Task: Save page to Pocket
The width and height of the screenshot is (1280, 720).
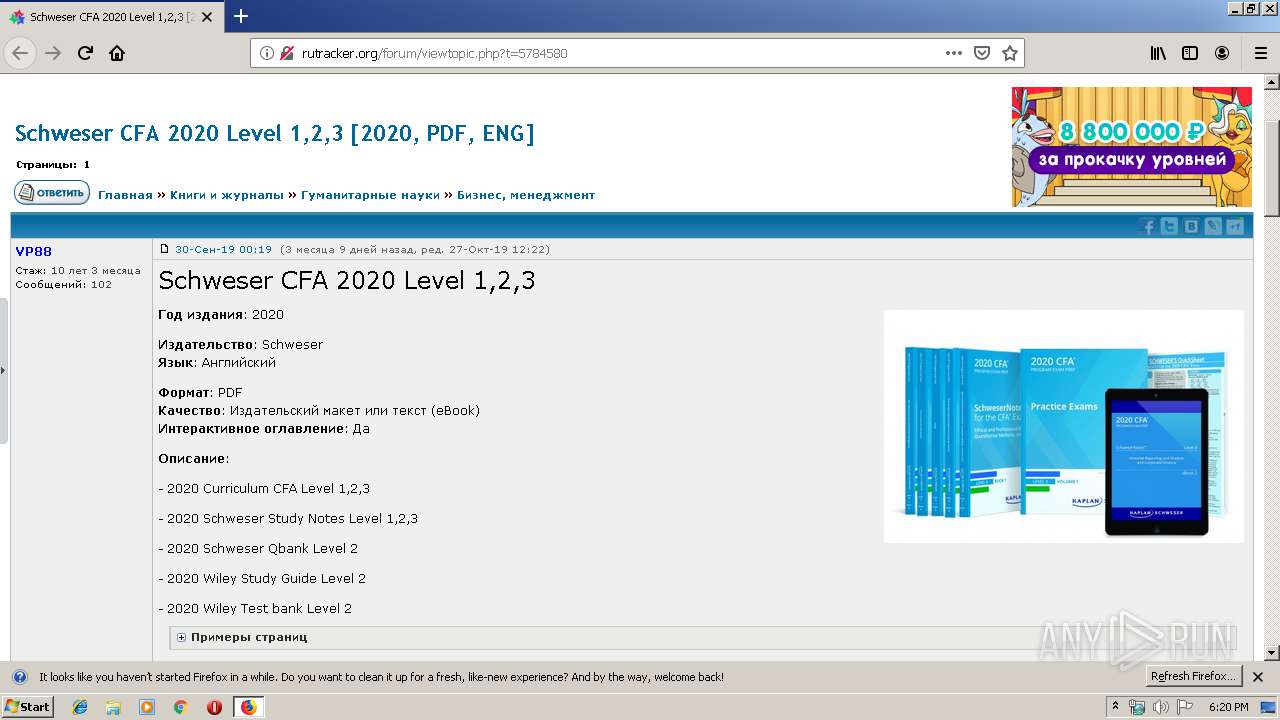Action: pyautogui.click(x=982, y=53)
